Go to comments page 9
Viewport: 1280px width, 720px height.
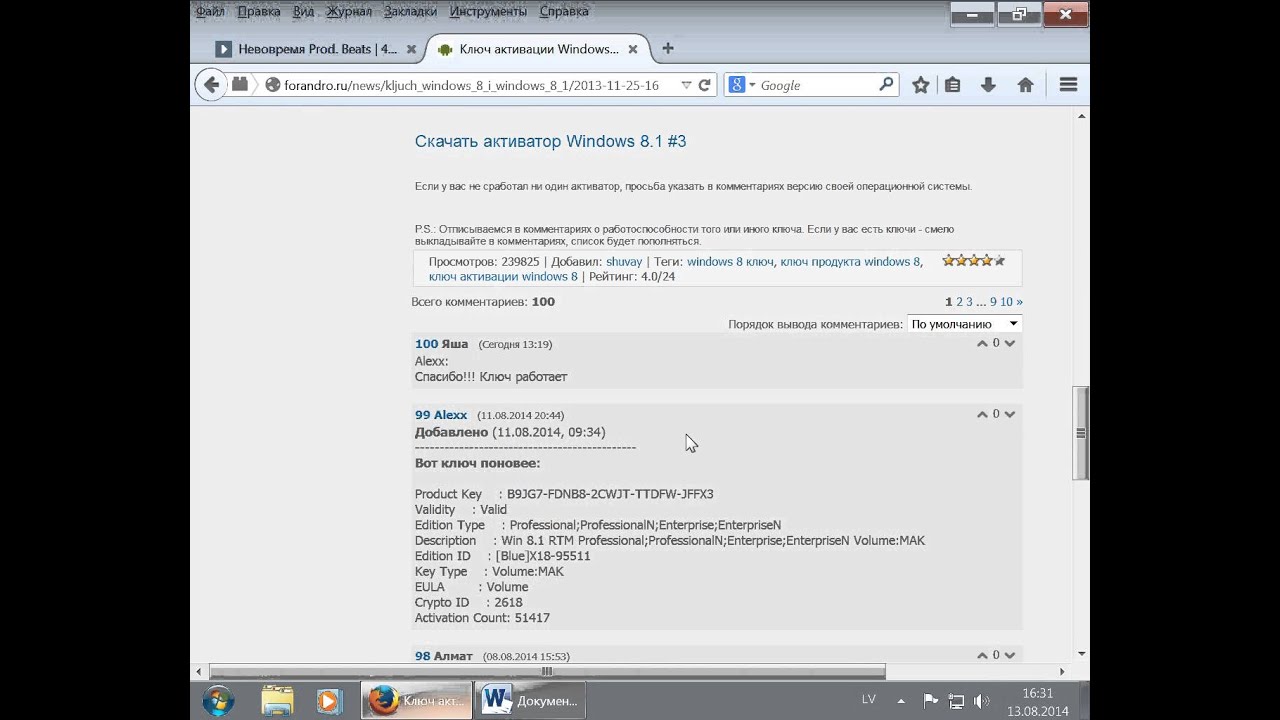(993, 301)
